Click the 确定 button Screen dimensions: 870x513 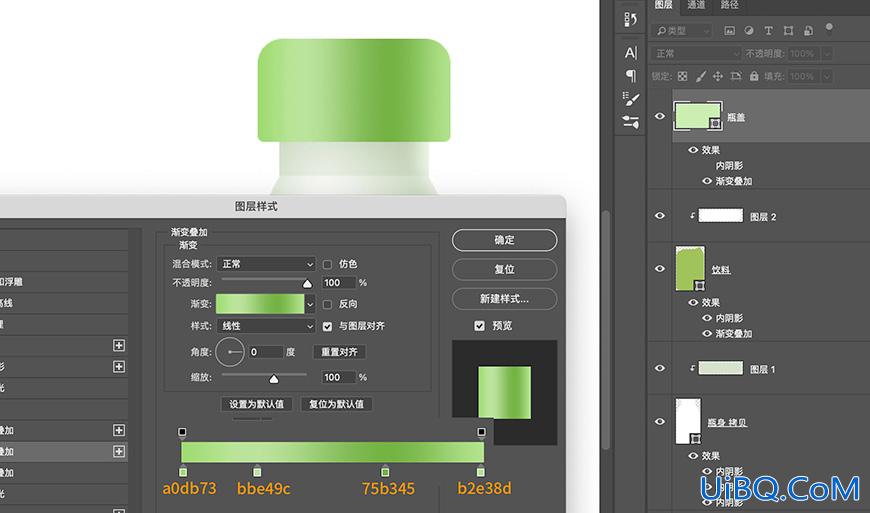tap(504, 240)
